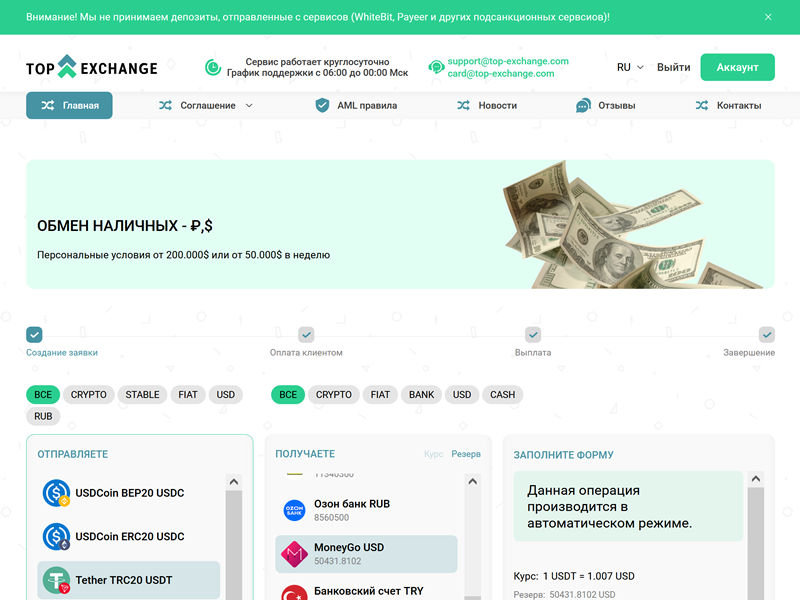
Task: Click the green Аккаунт button
Action: click(x=737, y=67)
